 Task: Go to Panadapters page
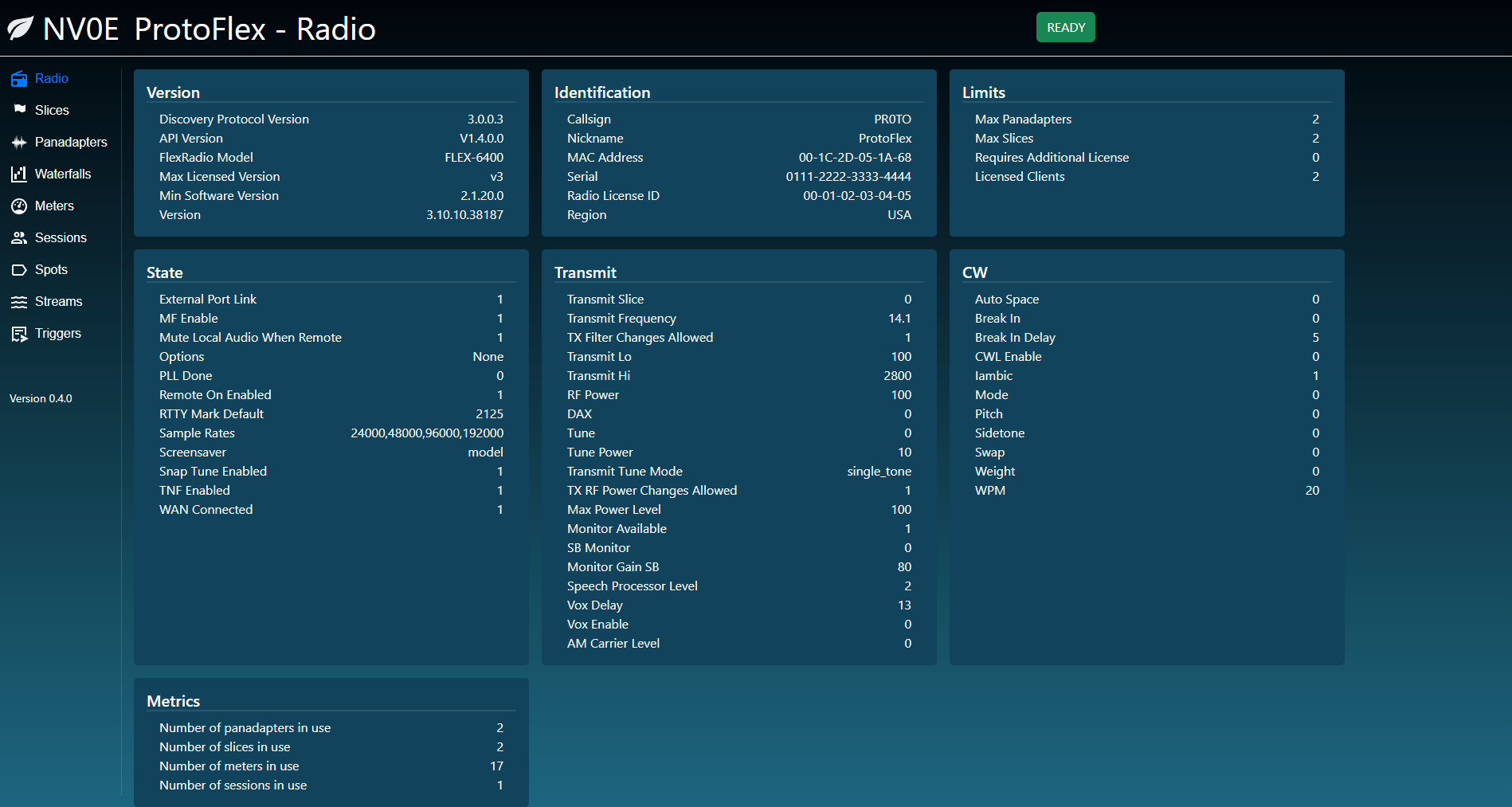(x=71, y=142)
